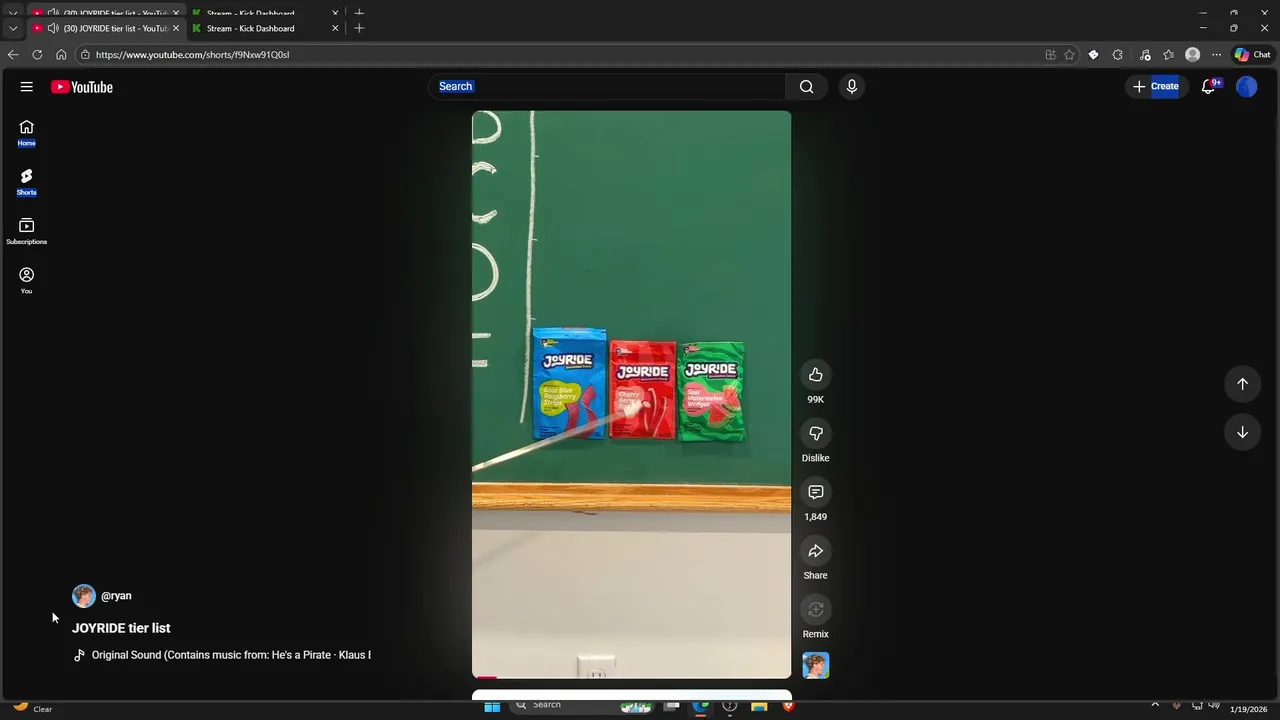The height and width of the screenshot is (720, 1280).
Task: Click the browser back arrow
Action: (13, 55)
